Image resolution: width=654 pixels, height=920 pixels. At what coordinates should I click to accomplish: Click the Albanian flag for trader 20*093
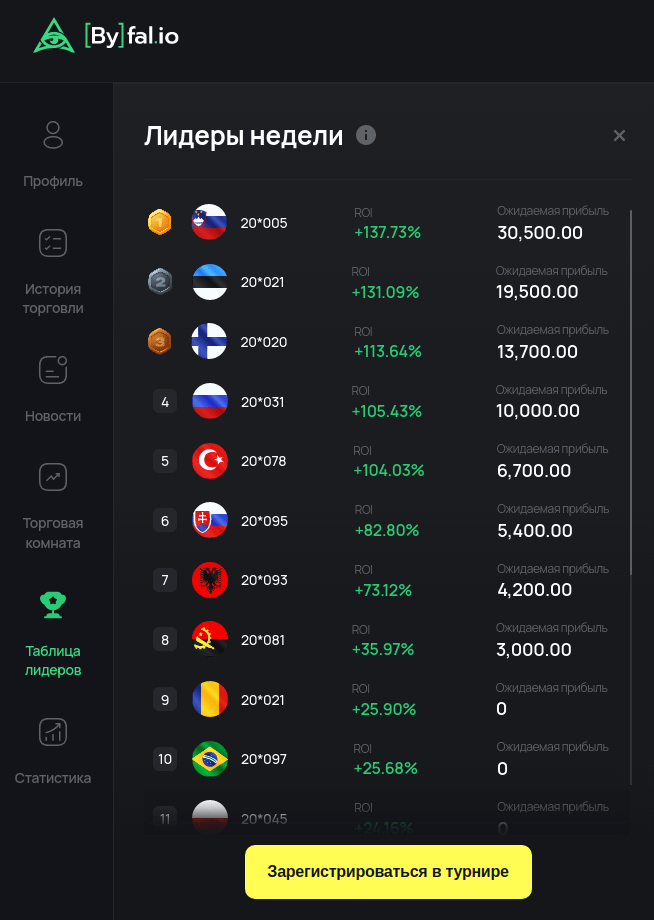point(210,580)
